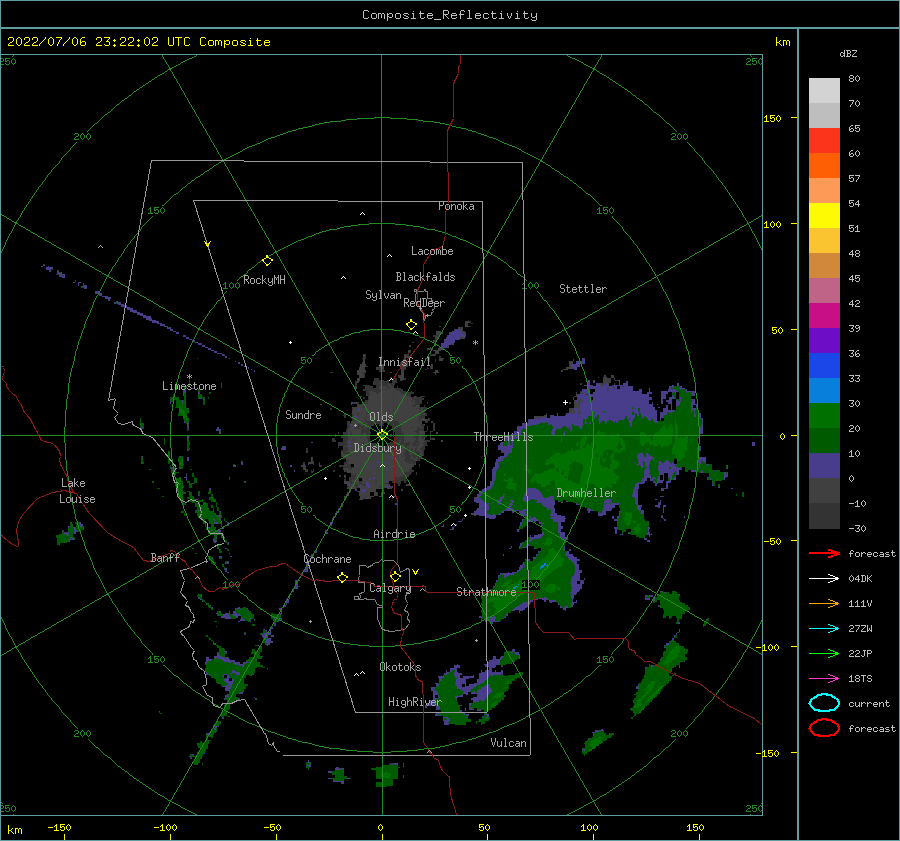Image resolution: width=900 pixels, height=841 pixels.
Task: Click the Vulcan town label
Action: (509, 743)
